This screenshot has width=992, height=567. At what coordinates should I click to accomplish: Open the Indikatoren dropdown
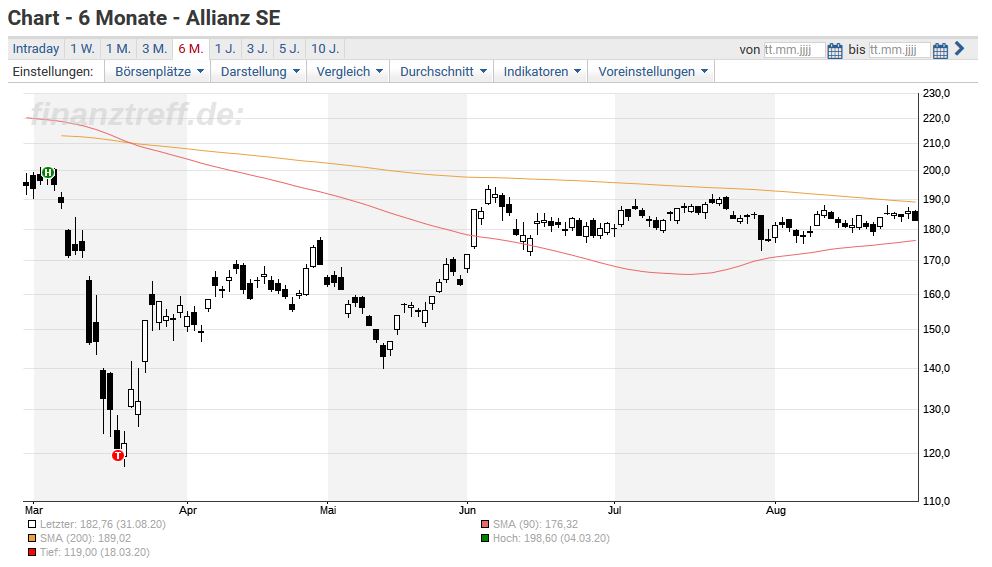(542, 72)
